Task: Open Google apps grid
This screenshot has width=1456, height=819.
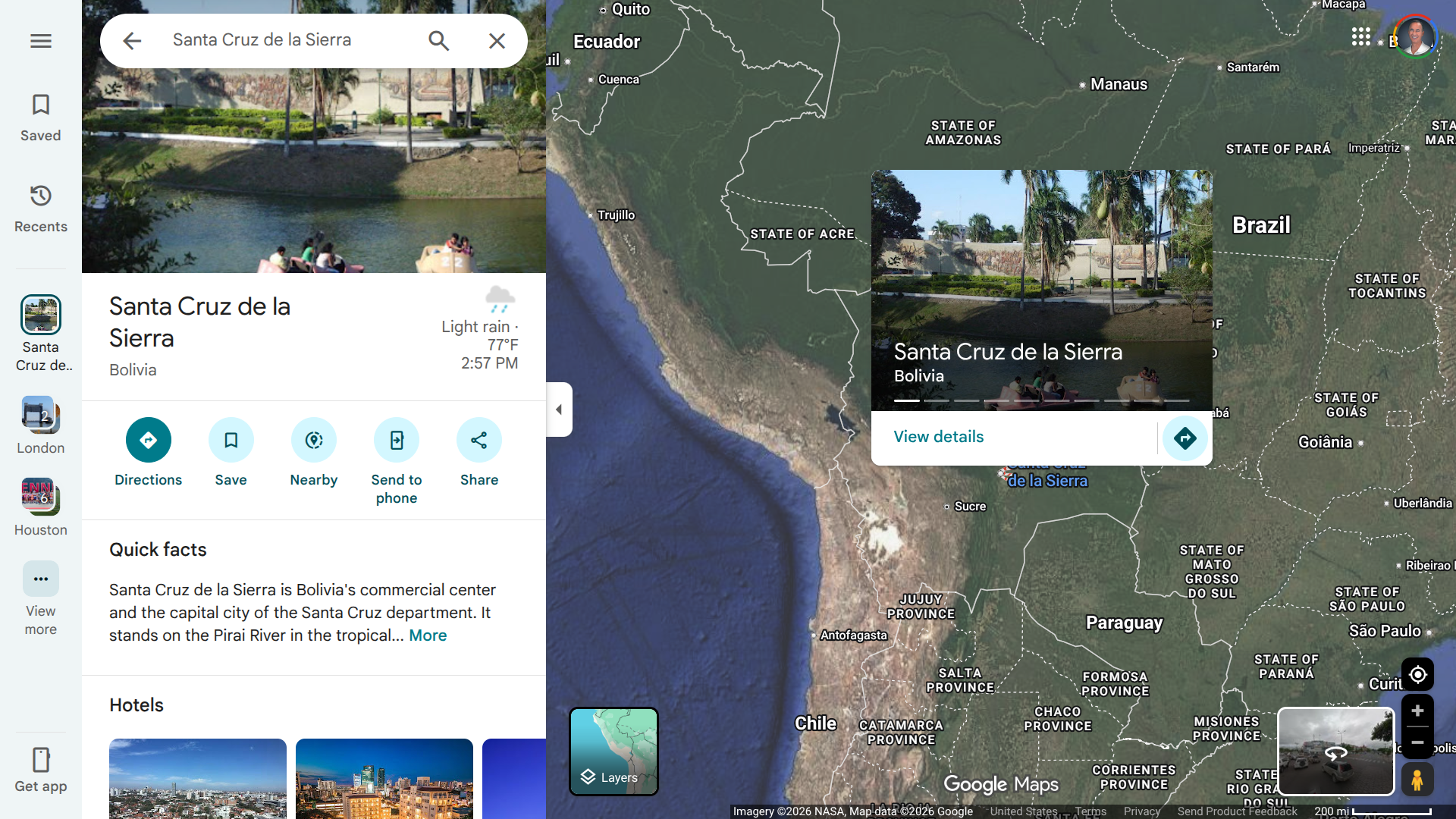Action: pyautogui.click(x=1360, y=36)
